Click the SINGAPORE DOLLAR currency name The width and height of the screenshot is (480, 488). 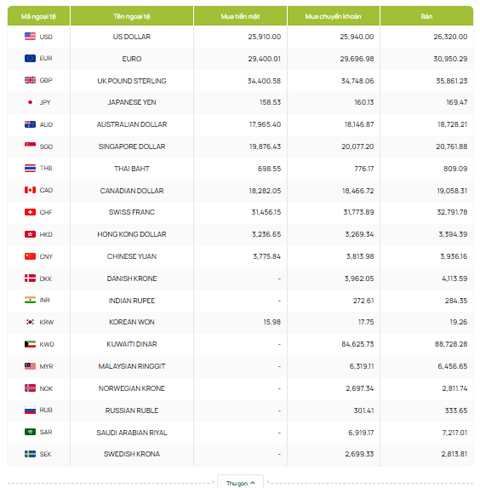click(x=132, y=146)
